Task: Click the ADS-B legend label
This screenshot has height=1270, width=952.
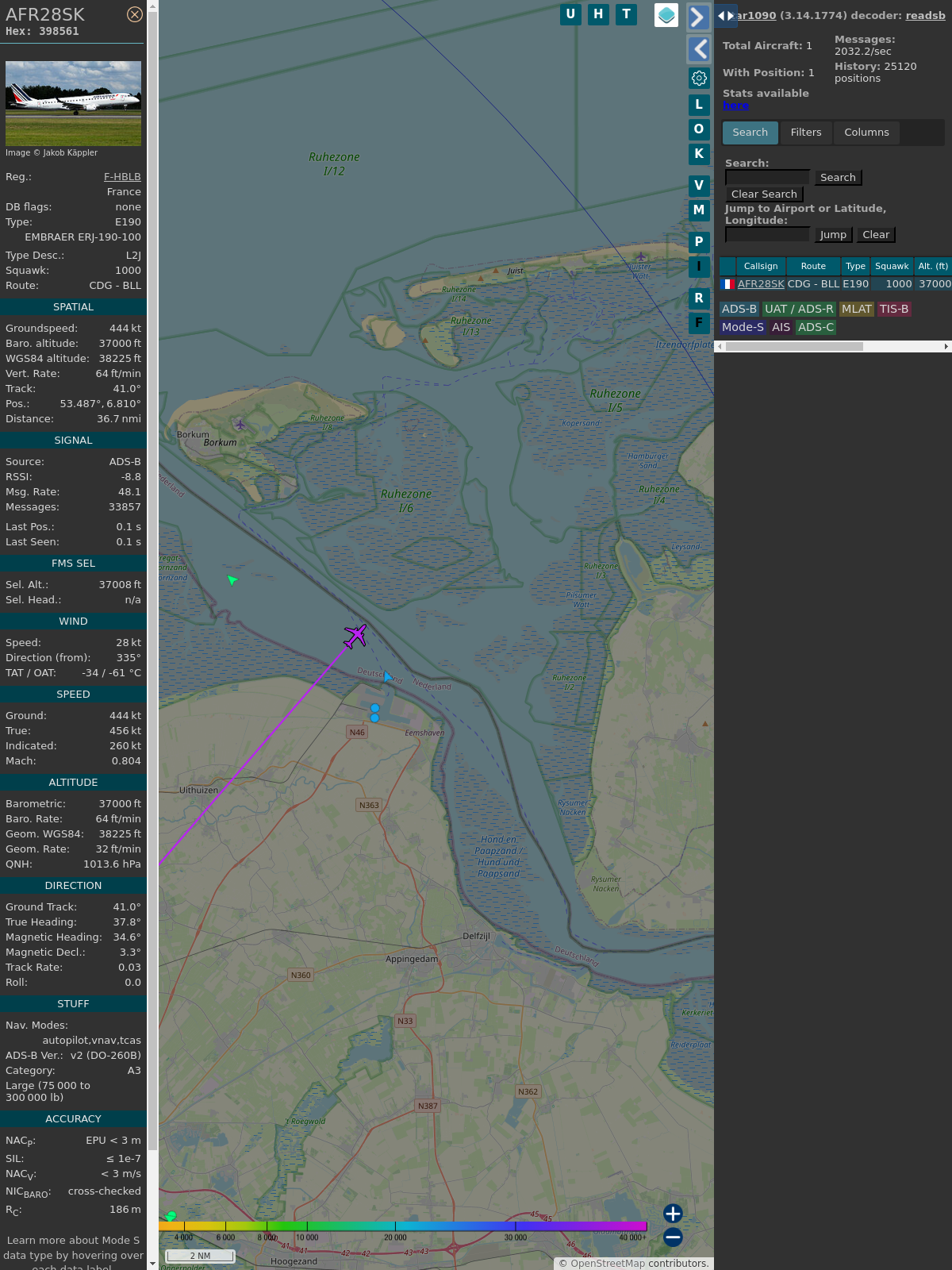Action: point(739,310)
